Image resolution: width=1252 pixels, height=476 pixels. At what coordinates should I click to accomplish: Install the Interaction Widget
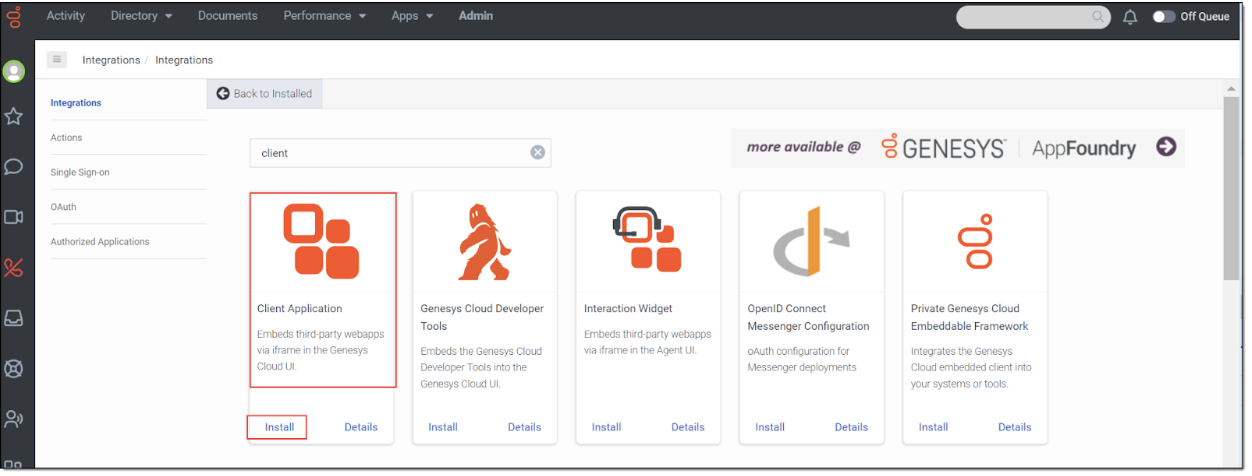click(606, 427)
